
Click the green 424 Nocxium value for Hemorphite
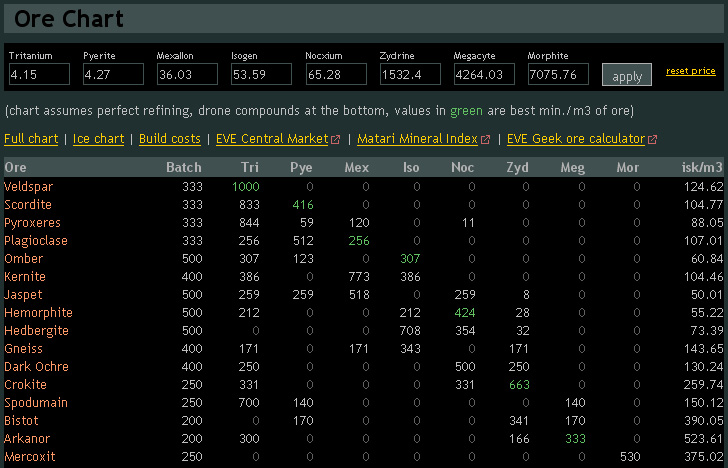point(465,312)
